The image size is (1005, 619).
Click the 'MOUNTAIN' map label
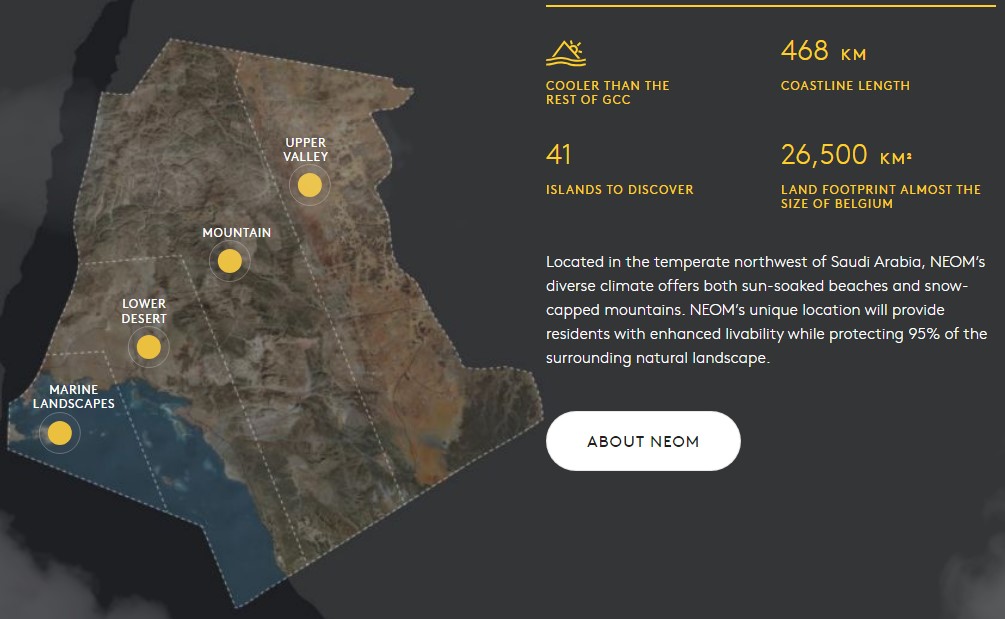pos(237,233)
